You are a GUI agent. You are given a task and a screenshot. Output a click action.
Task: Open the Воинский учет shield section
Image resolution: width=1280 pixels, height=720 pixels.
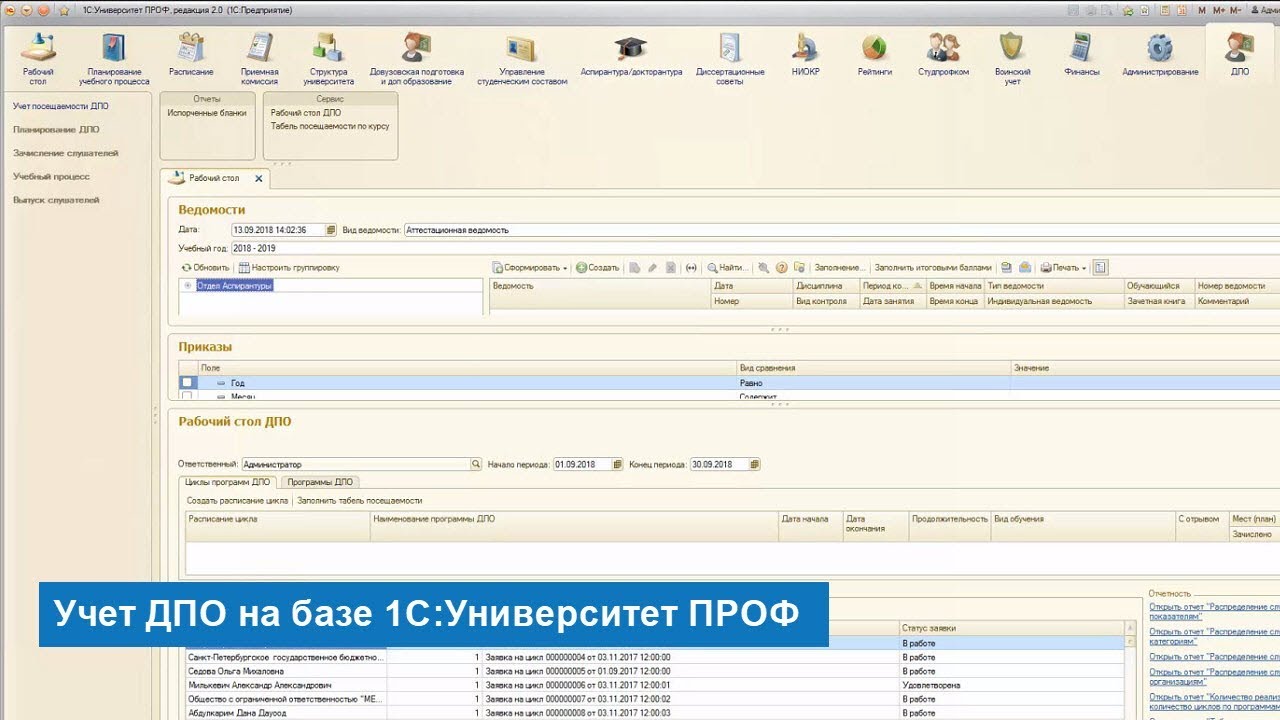pos(1012,48)
